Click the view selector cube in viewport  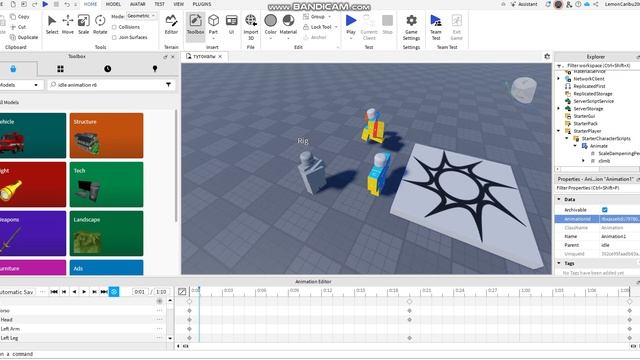point(523,90)
